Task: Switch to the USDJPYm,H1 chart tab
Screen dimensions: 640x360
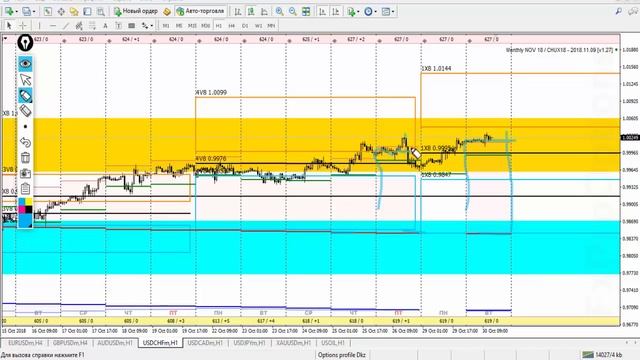Action: pyautogui.click(x=249, y=343)
